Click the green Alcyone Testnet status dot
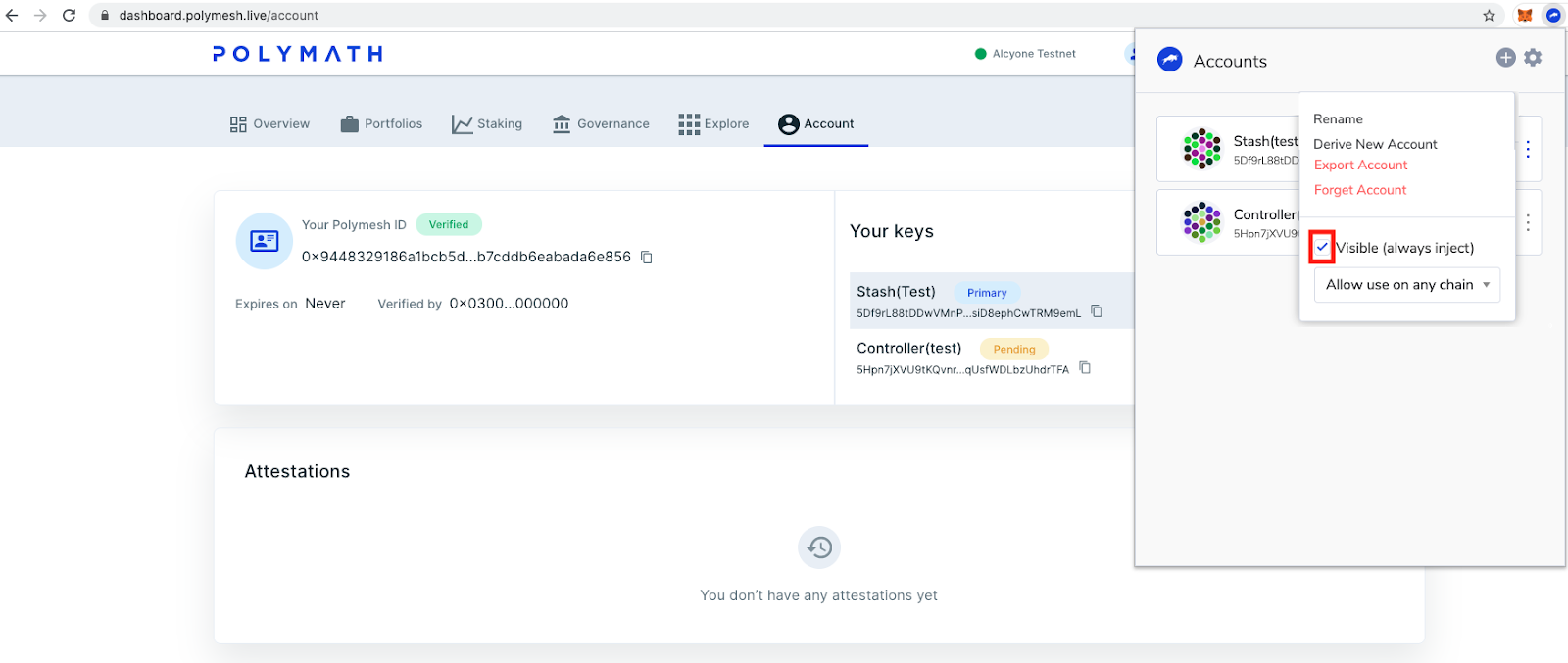 pos(981,54)
